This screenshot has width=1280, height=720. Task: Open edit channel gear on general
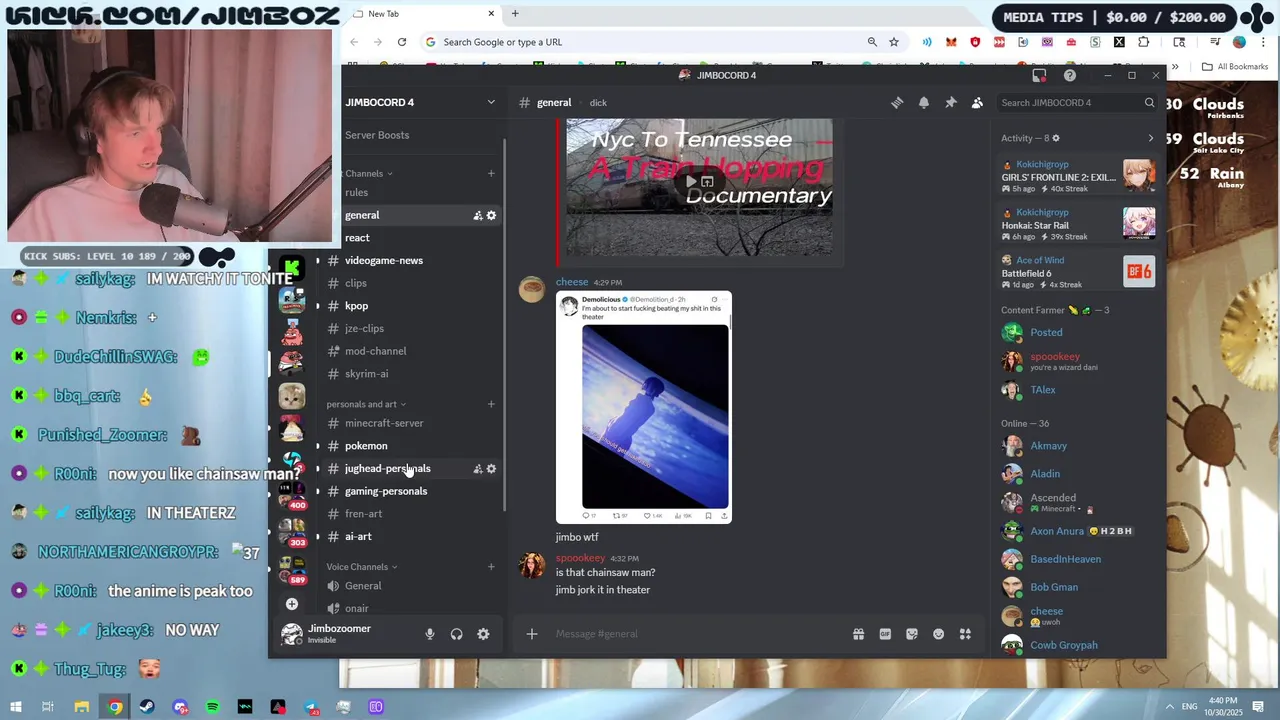pos(491,216)
